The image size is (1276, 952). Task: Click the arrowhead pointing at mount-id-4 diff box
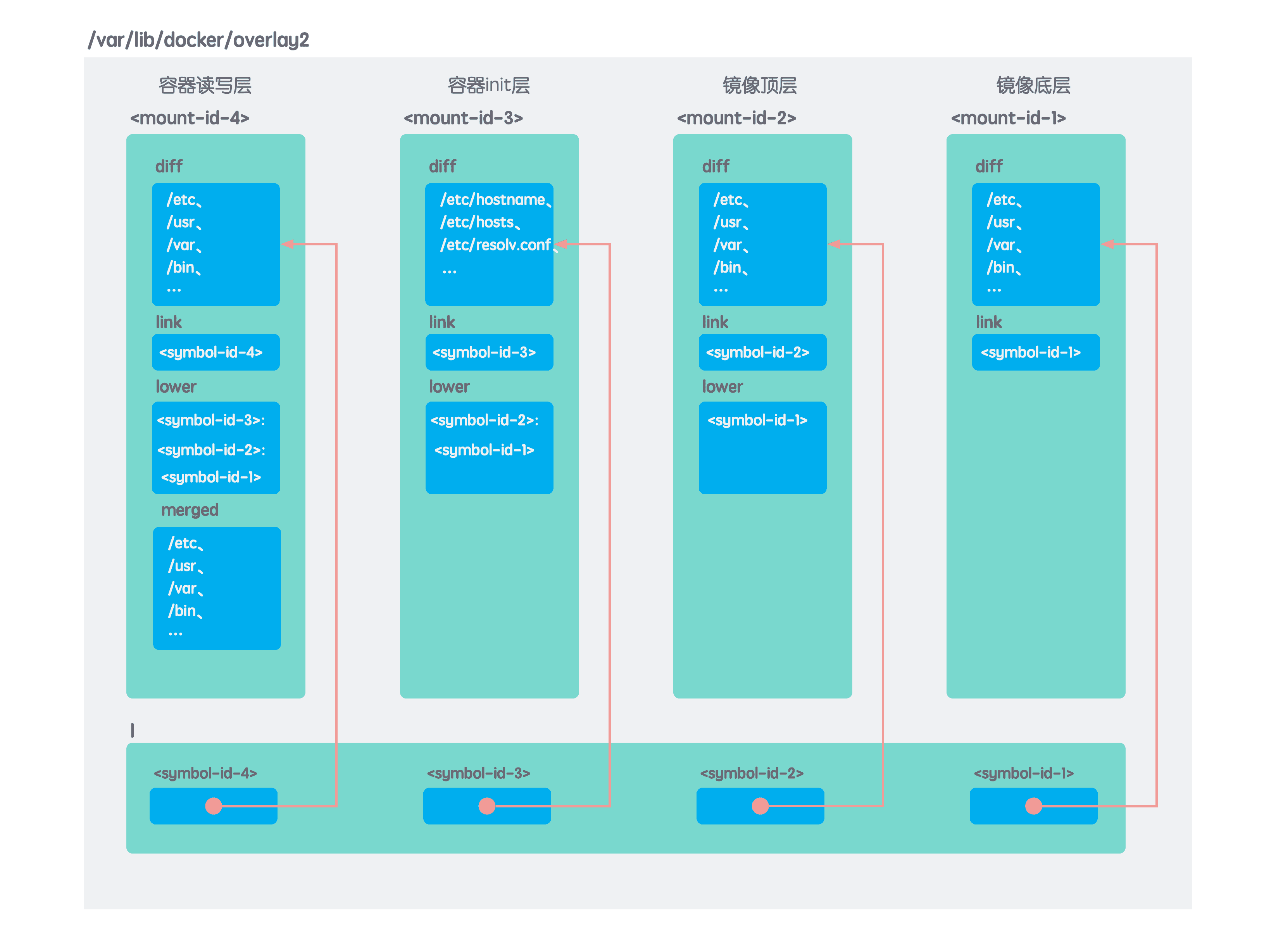288,244
